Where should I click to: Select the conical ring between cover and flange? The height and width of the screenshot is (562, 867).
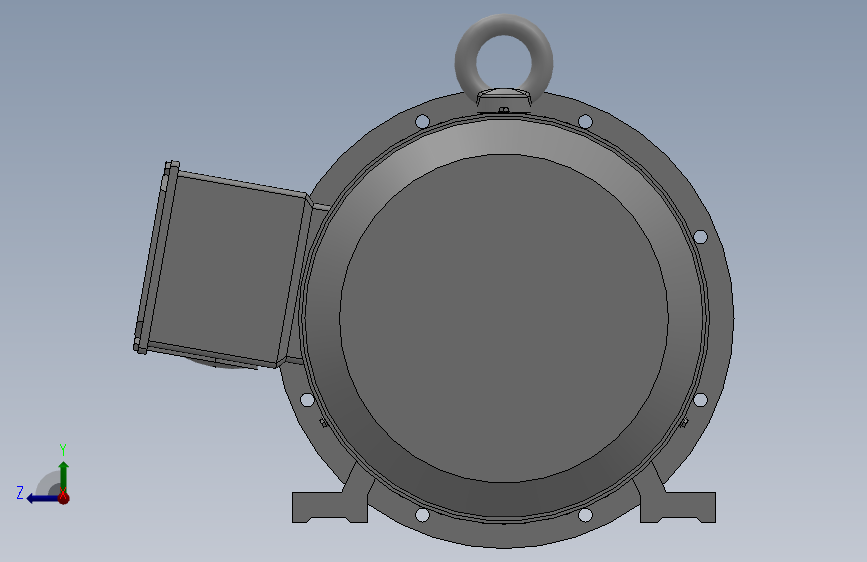tap(504, 138)
